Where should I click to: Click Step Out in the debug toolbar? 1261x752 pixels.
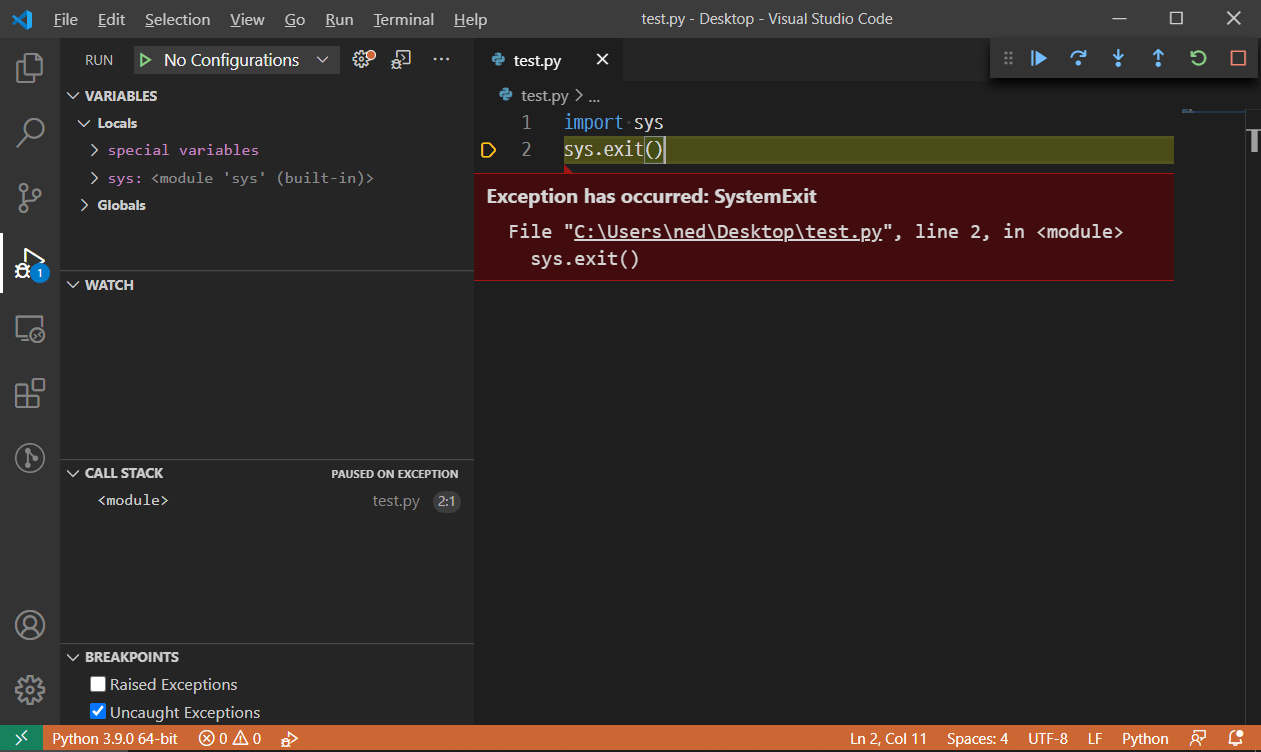coord(1158,58)
